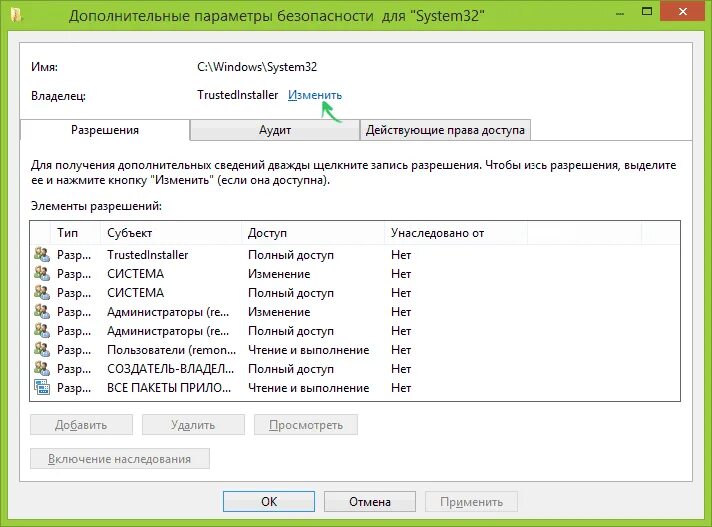Click the C:\Windows\System32 path text
Viewport: 712px width, 527px height.
[257, 67]
